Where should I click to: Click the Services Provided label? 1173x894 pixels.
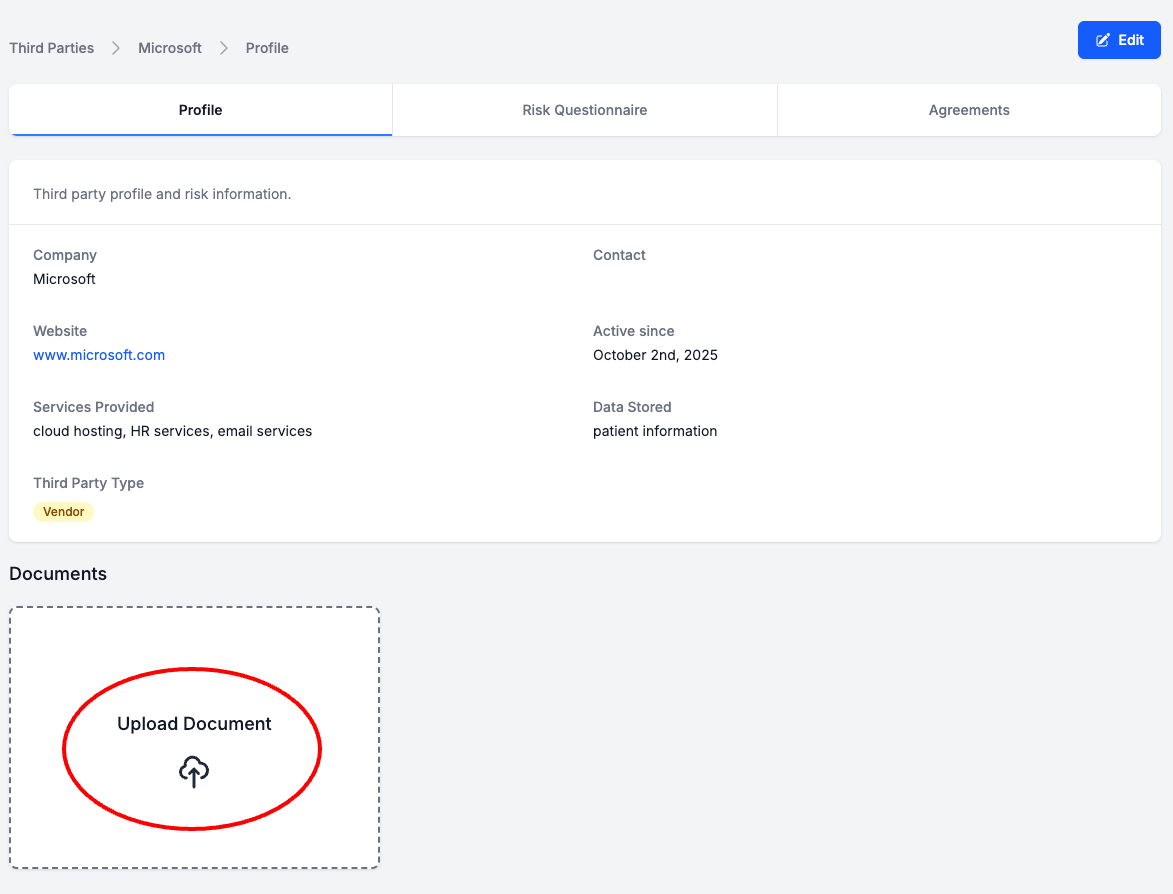(94, 407)
